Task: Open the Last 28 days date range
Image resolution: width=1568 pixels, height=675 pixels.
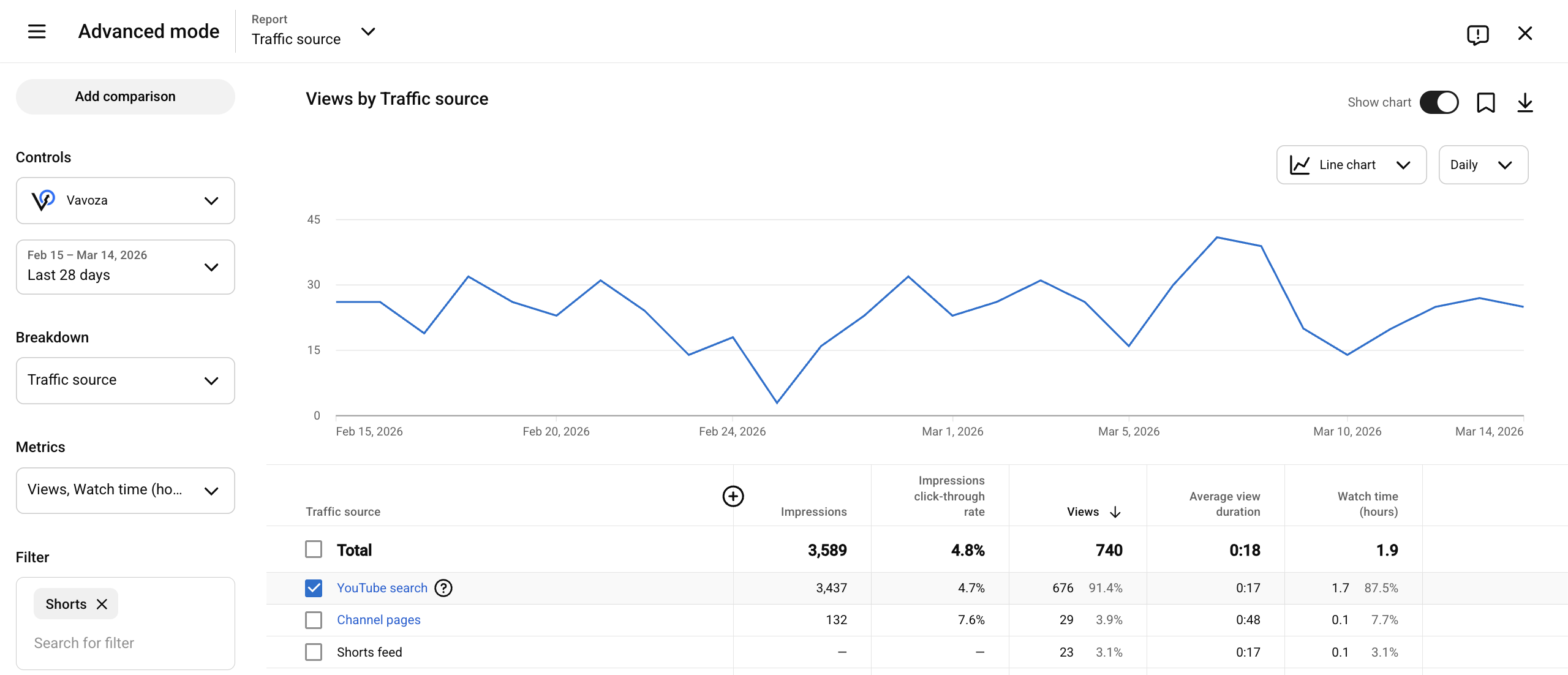Action: pyautogui.click(x=125, y=267)
